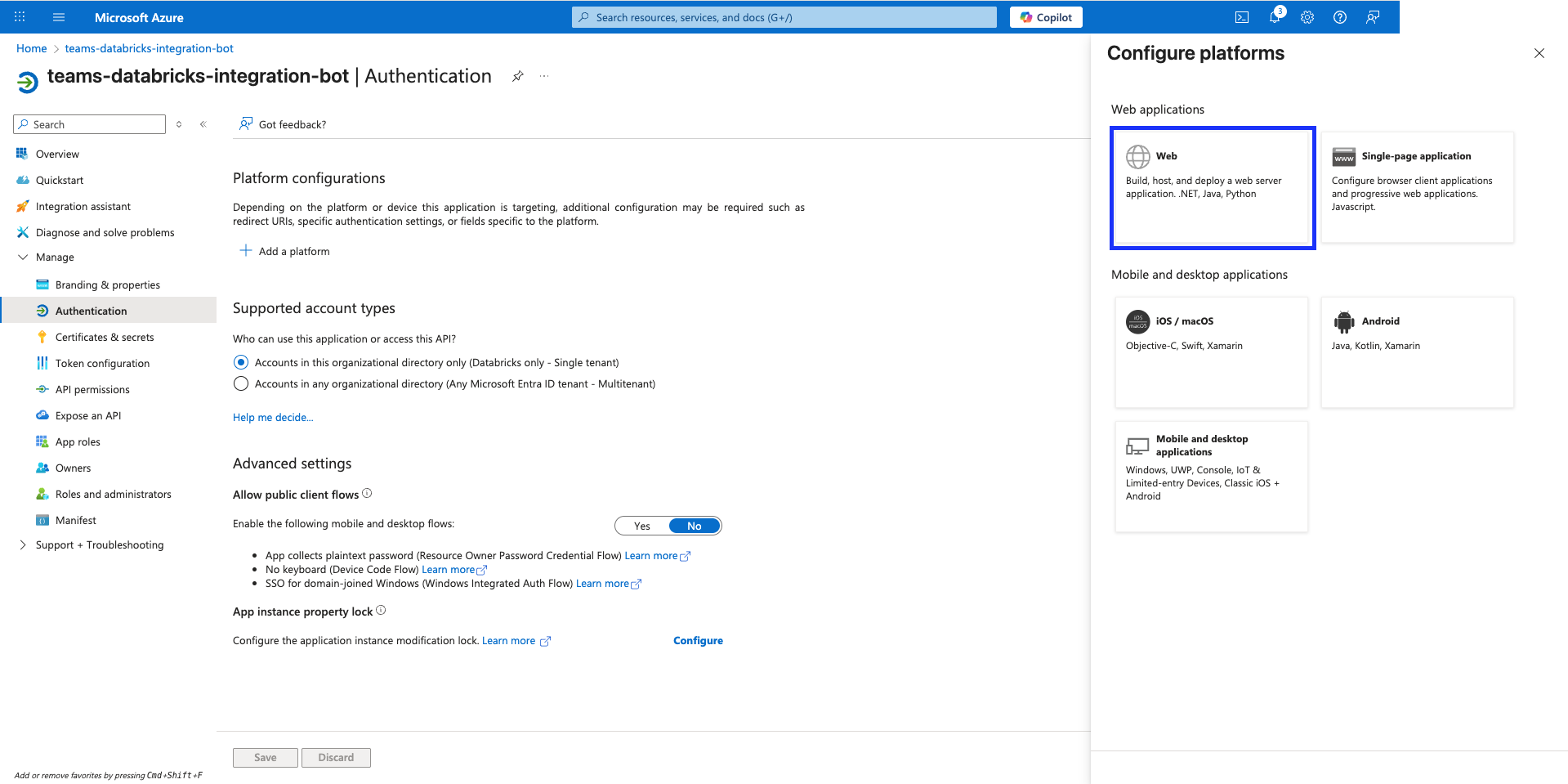The height and width of the screenshot is (784, 1568).
Task: Go to Home breadcrumb
Action: (x=32, y=48)
